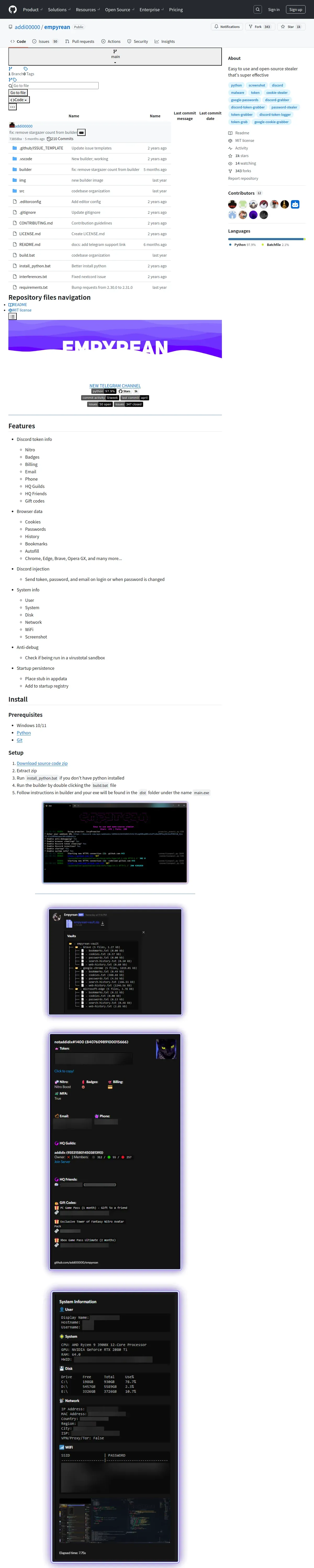Click file icon beside .editorconfig

(15, 201)
